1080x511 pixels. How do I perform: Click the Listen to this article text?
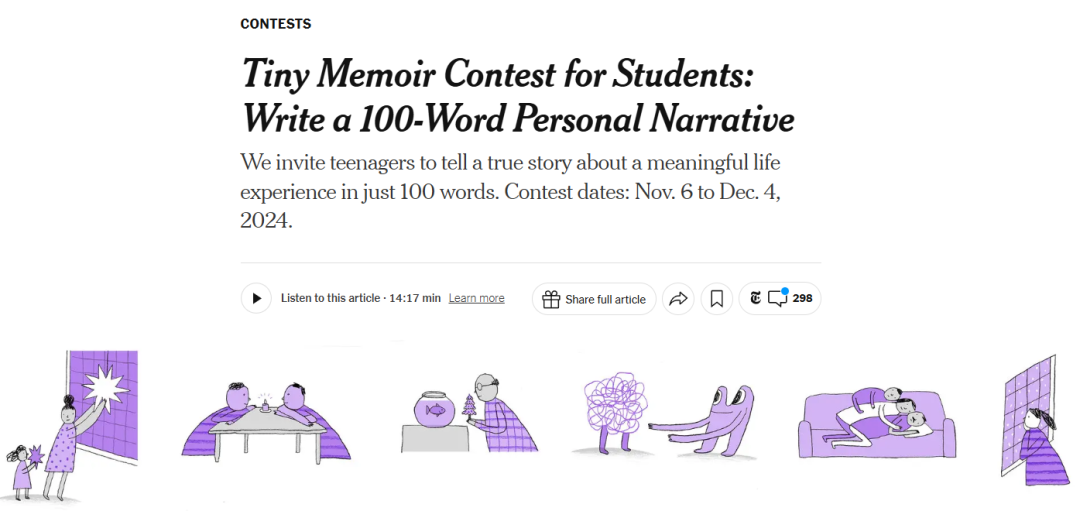(x=330, y=298)
